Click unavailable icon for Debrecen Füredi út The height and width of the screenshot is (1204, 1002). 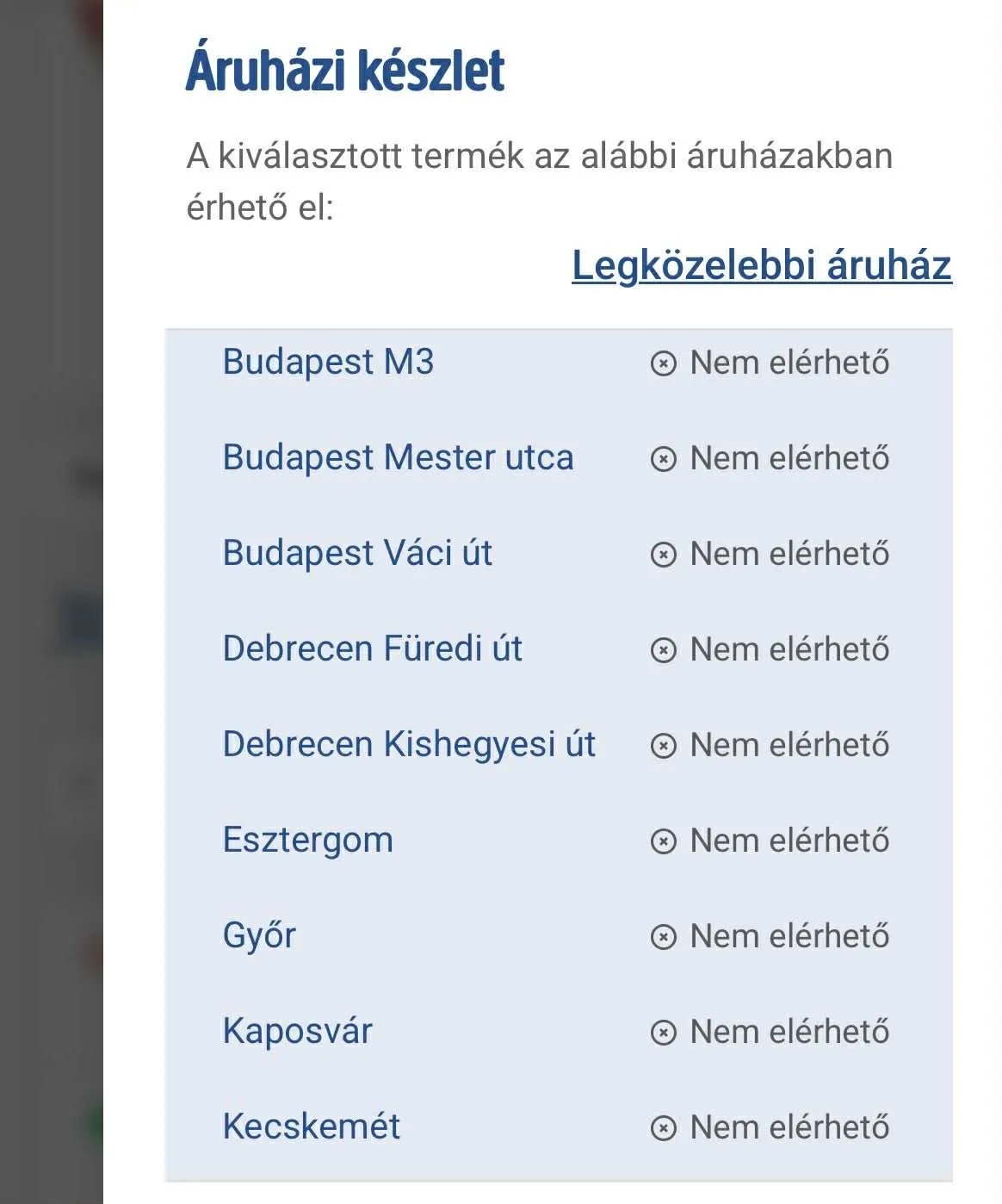pyautogui.click(x=663, y=650)
